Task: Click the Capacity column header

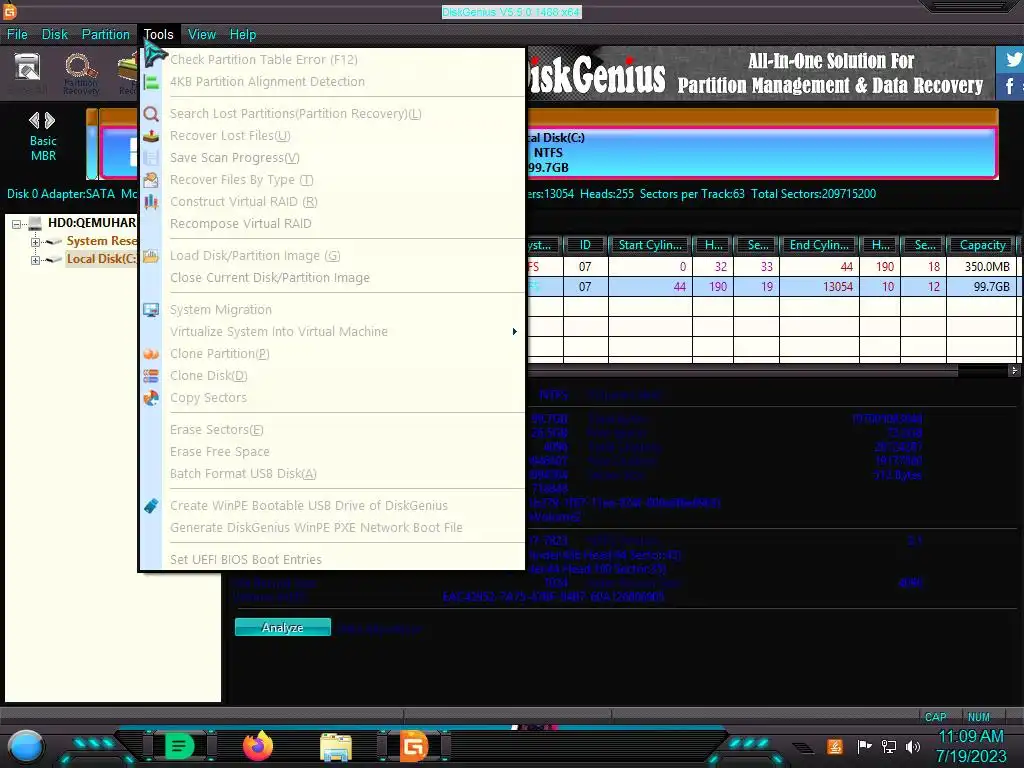Action: 982,245
